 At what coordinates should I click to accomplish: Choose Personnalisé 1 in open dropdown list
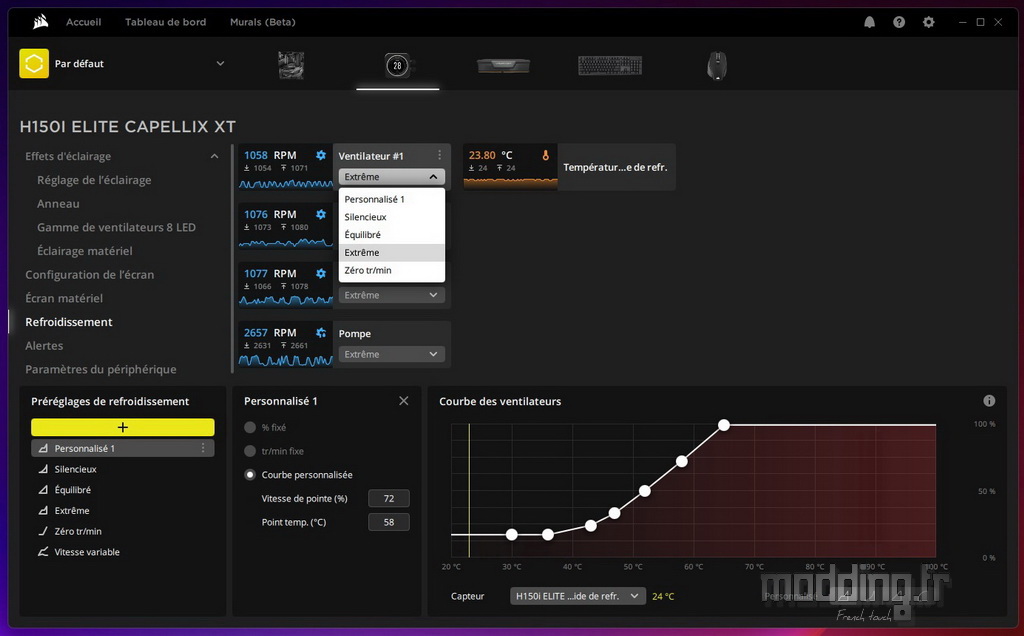(392, 199)
